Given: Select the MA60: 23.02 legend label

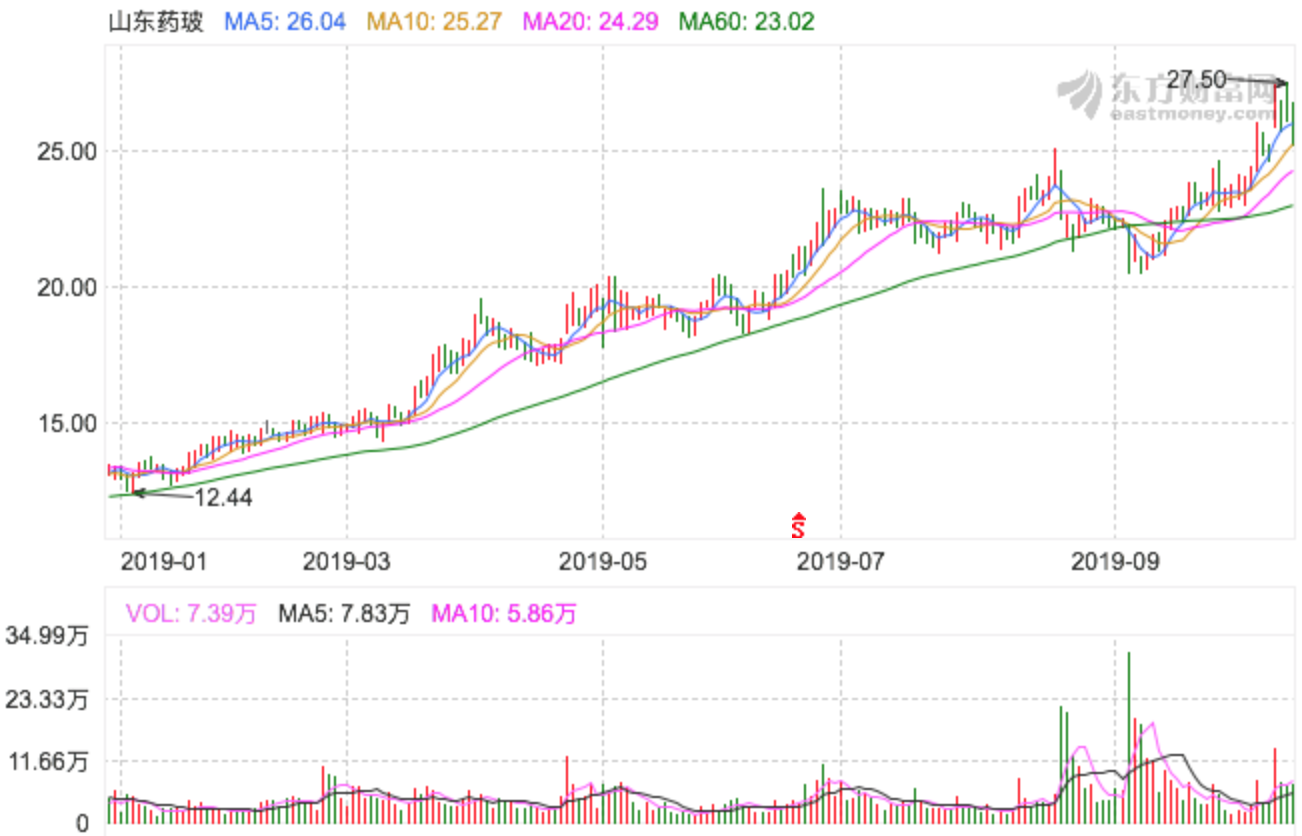Looking at the screenshot, I should click(746, 21).
